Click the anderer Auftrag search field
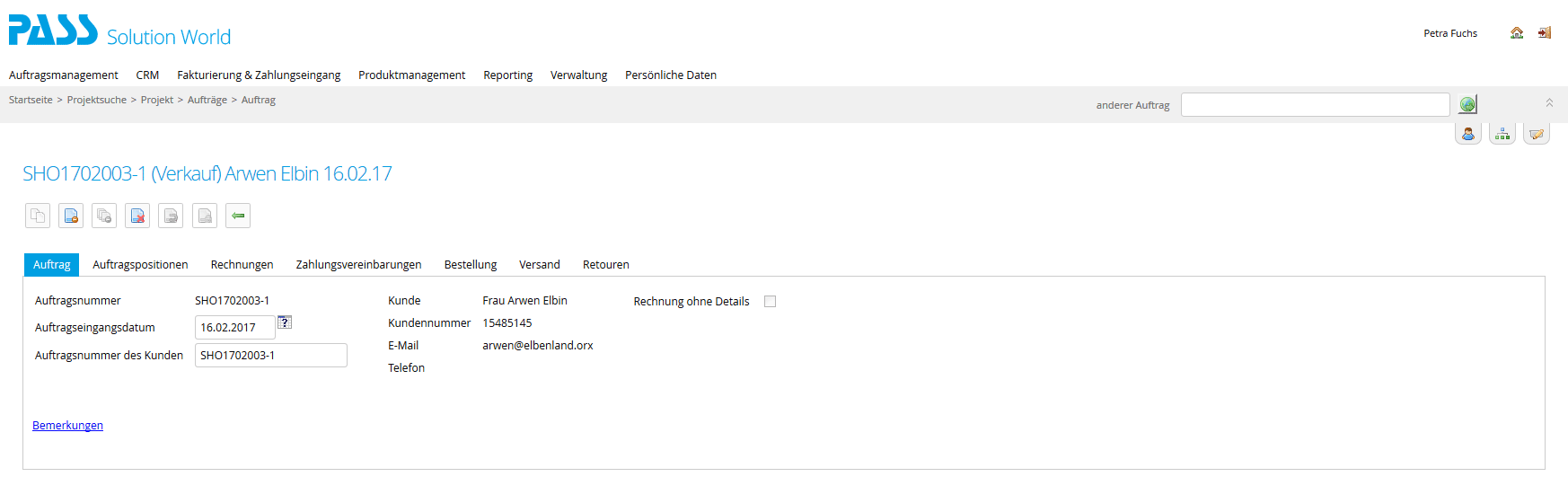This screenshot has height=503, width=1568. (x=1315, y=105)
